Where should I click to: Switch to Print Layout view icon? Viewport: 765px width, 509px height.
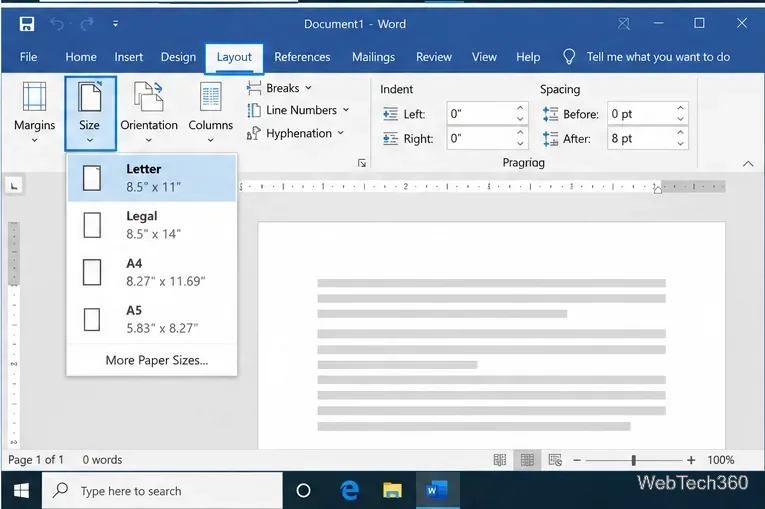(527, 460)
